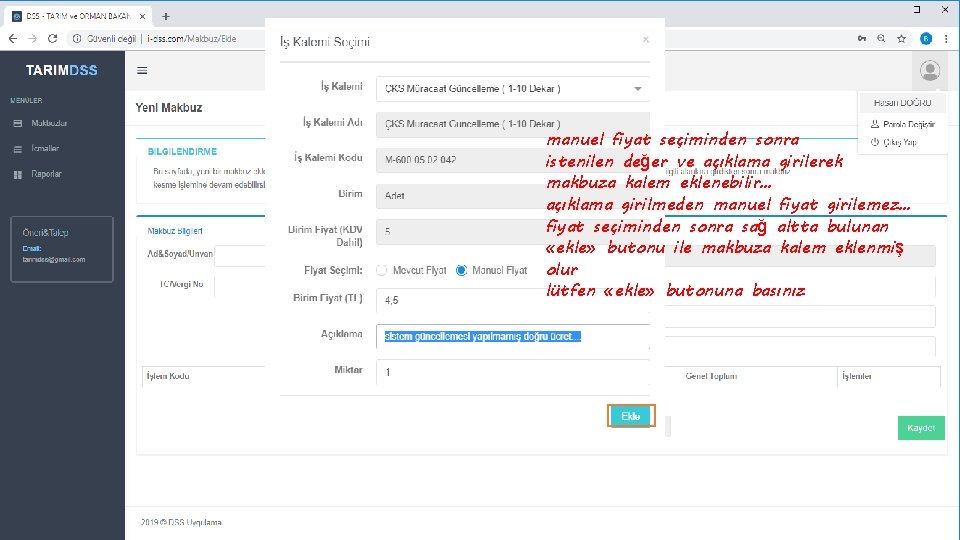960x540 pixels.
Task: Select the Mevcut Fiyat radio option
Action: [x=381, y=270]
